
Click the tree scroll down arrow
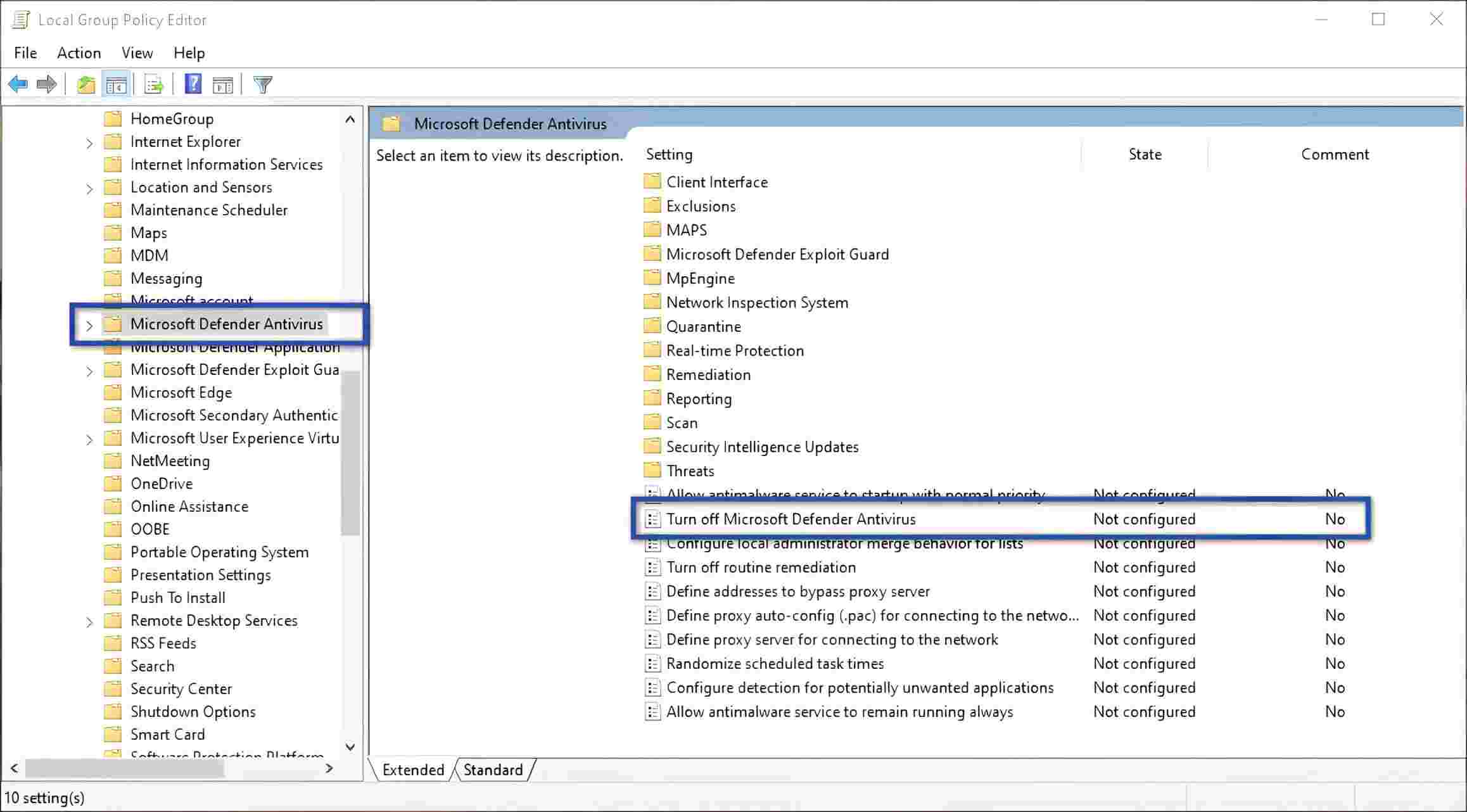350,747
